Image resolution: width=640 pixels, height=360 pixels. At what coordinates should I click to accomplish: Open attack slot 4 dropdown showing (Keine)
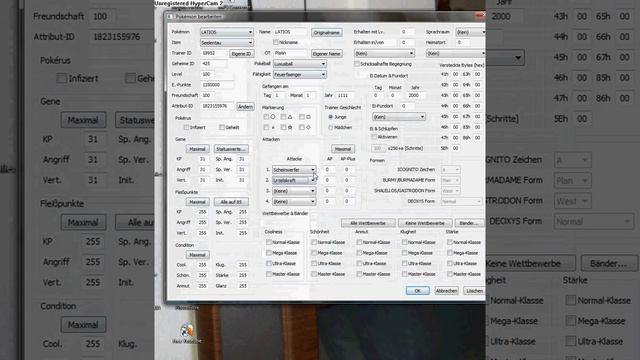(294, 202)
